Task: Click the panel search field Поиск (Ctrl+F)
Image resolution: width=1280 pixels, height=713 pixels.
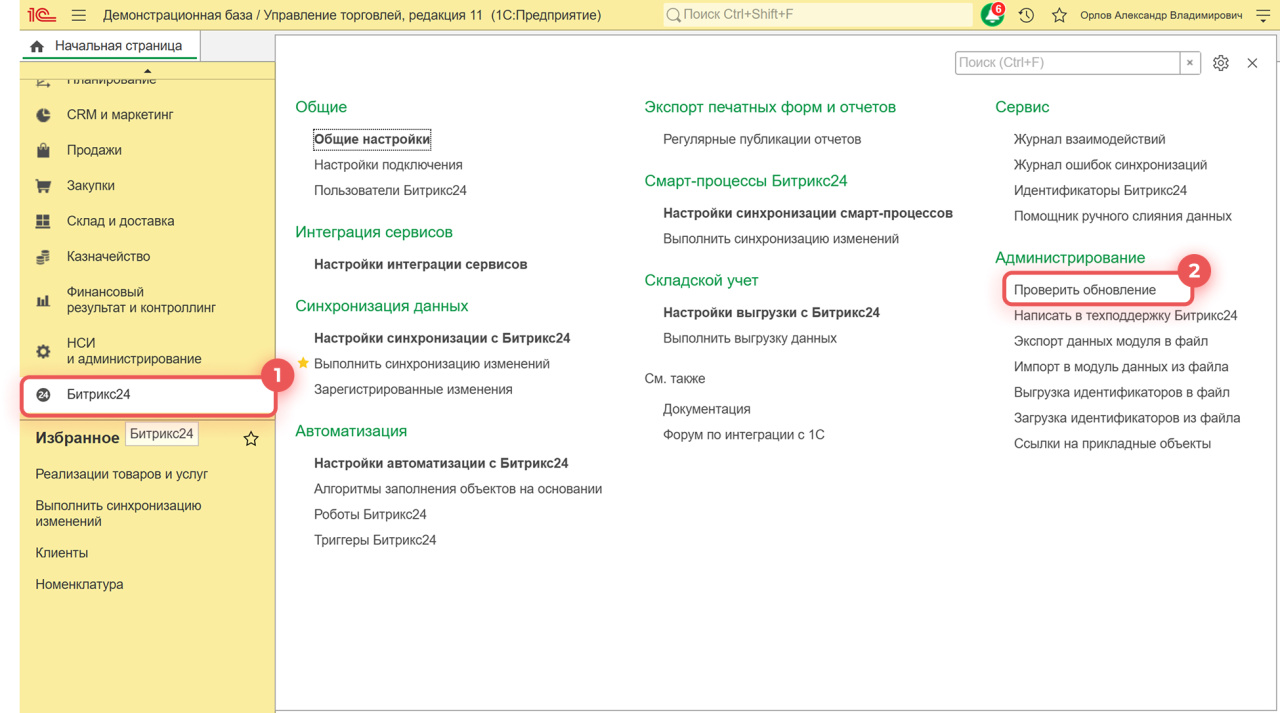Action: pos(1067,63)
